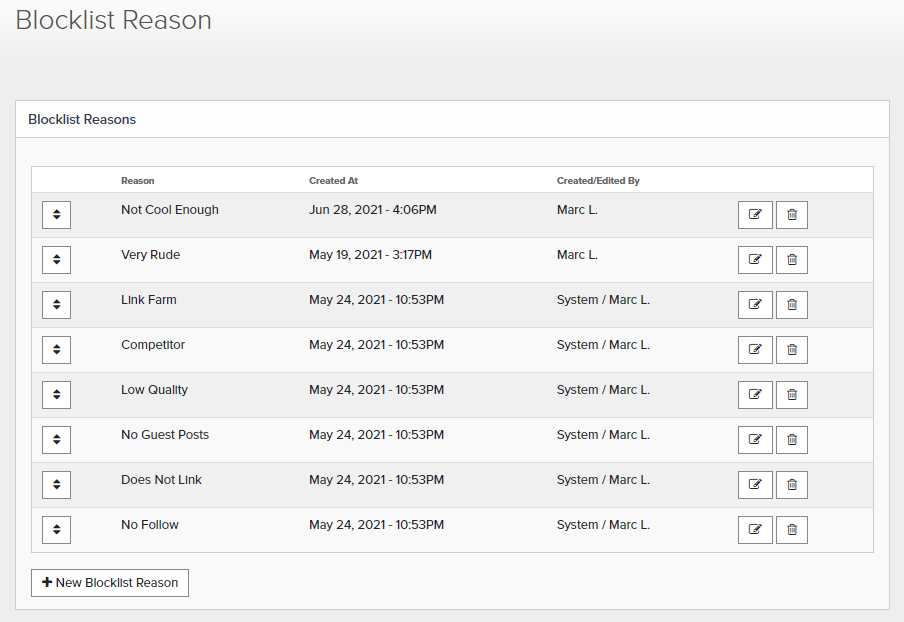Click reorder handle for Very Rude
This screenshot has width=904, height=622.
pyautogui.click(x=56, y=259)
